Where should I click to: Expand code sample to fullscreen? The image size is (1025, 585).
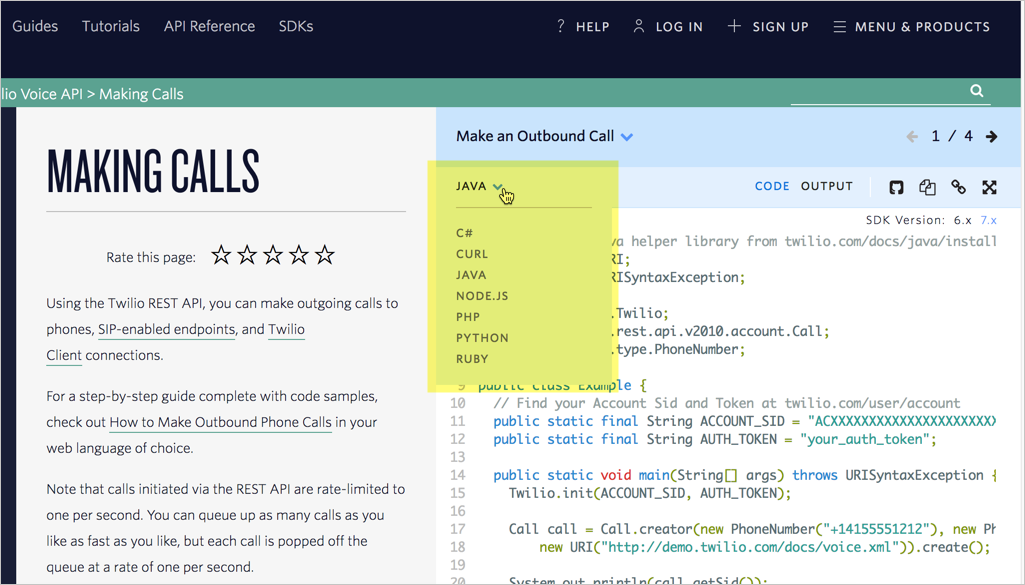click(989, 187)
